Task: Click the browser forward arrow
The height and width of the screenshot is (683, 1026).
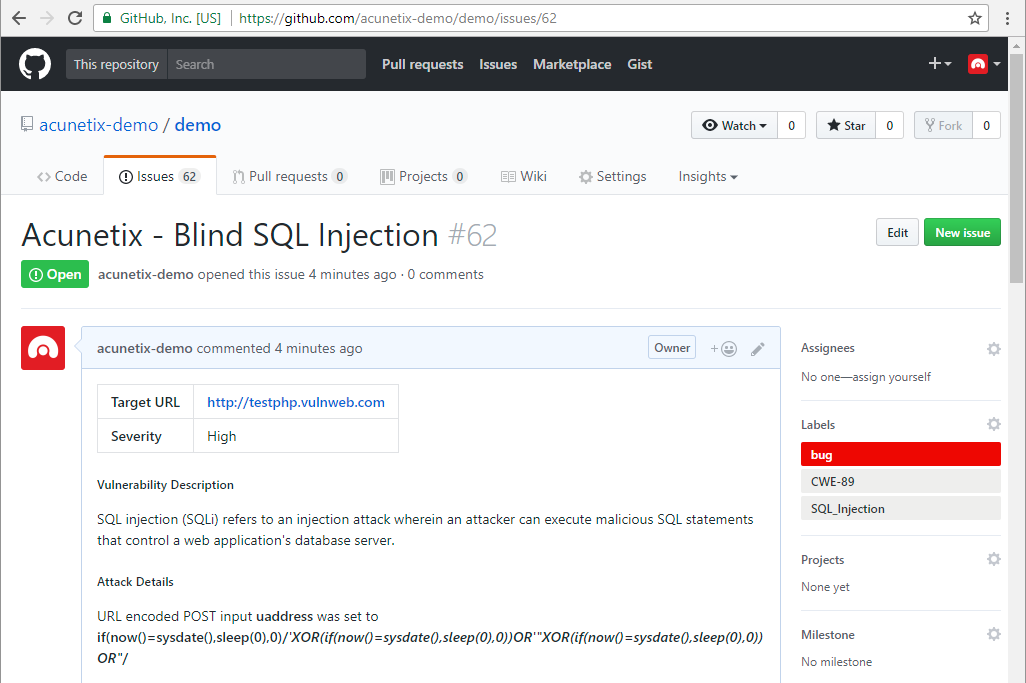Action: 47,18
